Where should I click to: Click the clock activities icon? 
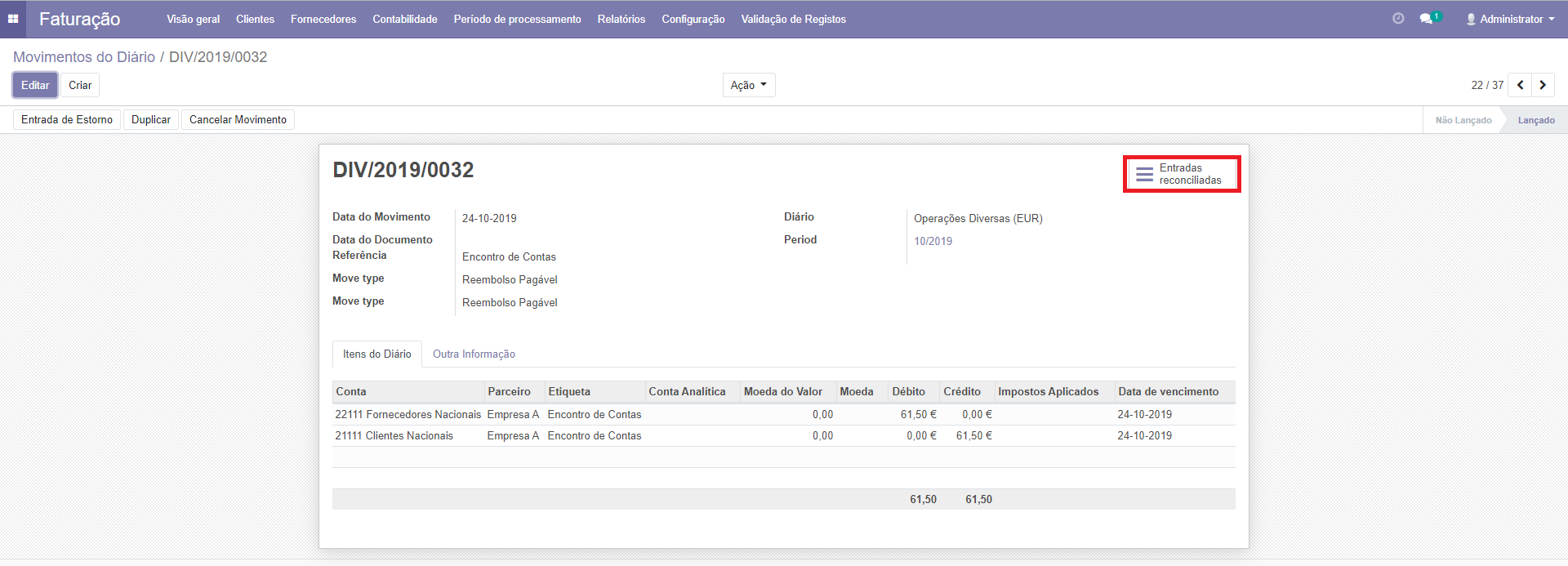[x=1398, y=19]
